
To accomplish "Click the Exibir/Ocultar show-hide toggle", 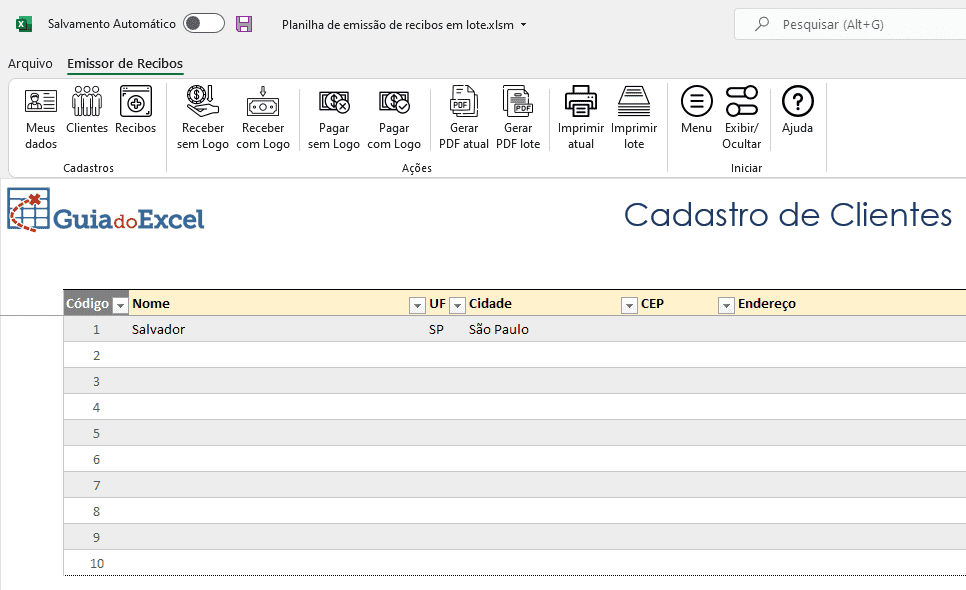I will (742, 116).
